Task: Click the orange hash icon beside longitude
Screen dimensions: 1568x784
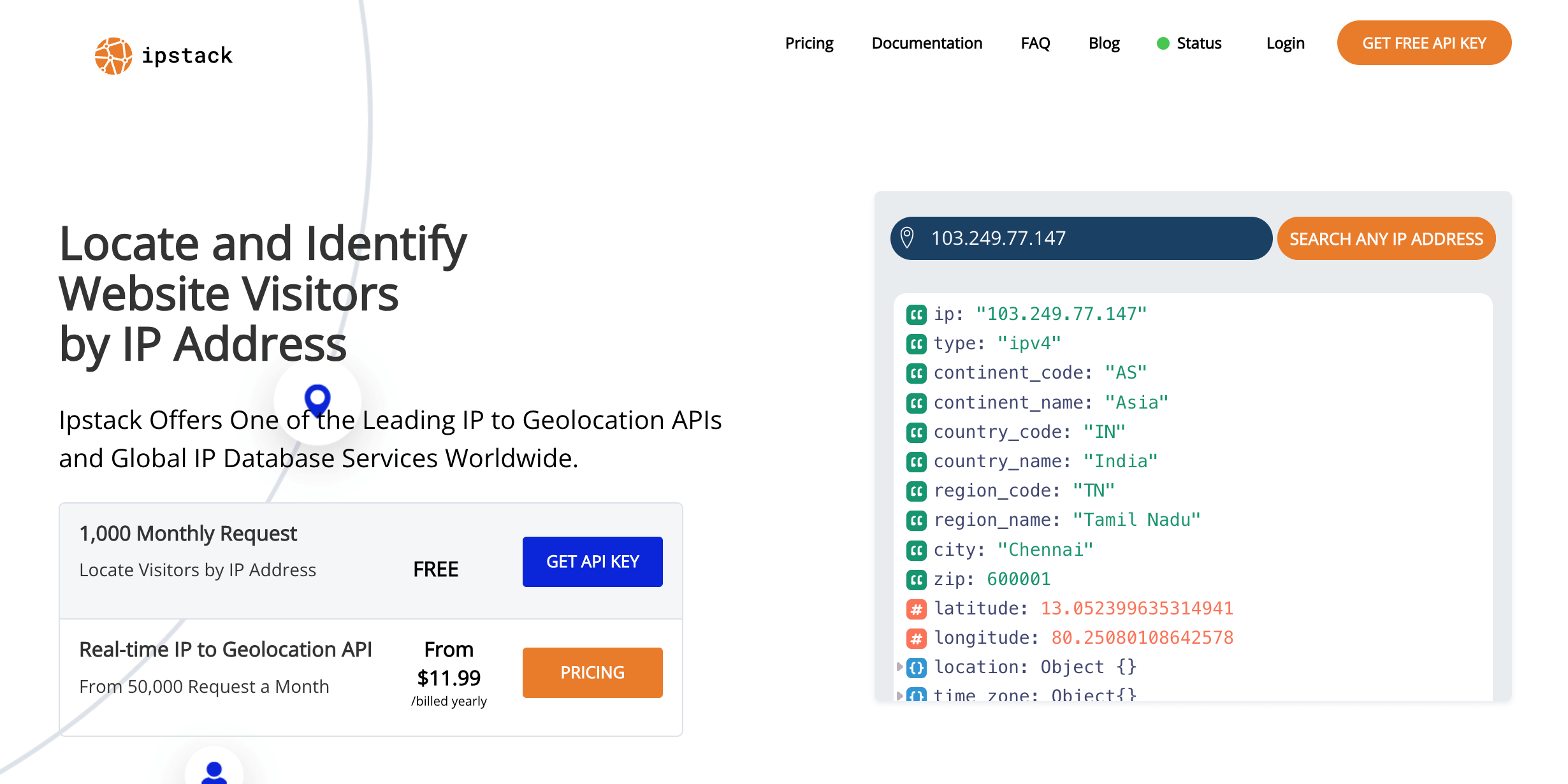Action: click(916, 638)
